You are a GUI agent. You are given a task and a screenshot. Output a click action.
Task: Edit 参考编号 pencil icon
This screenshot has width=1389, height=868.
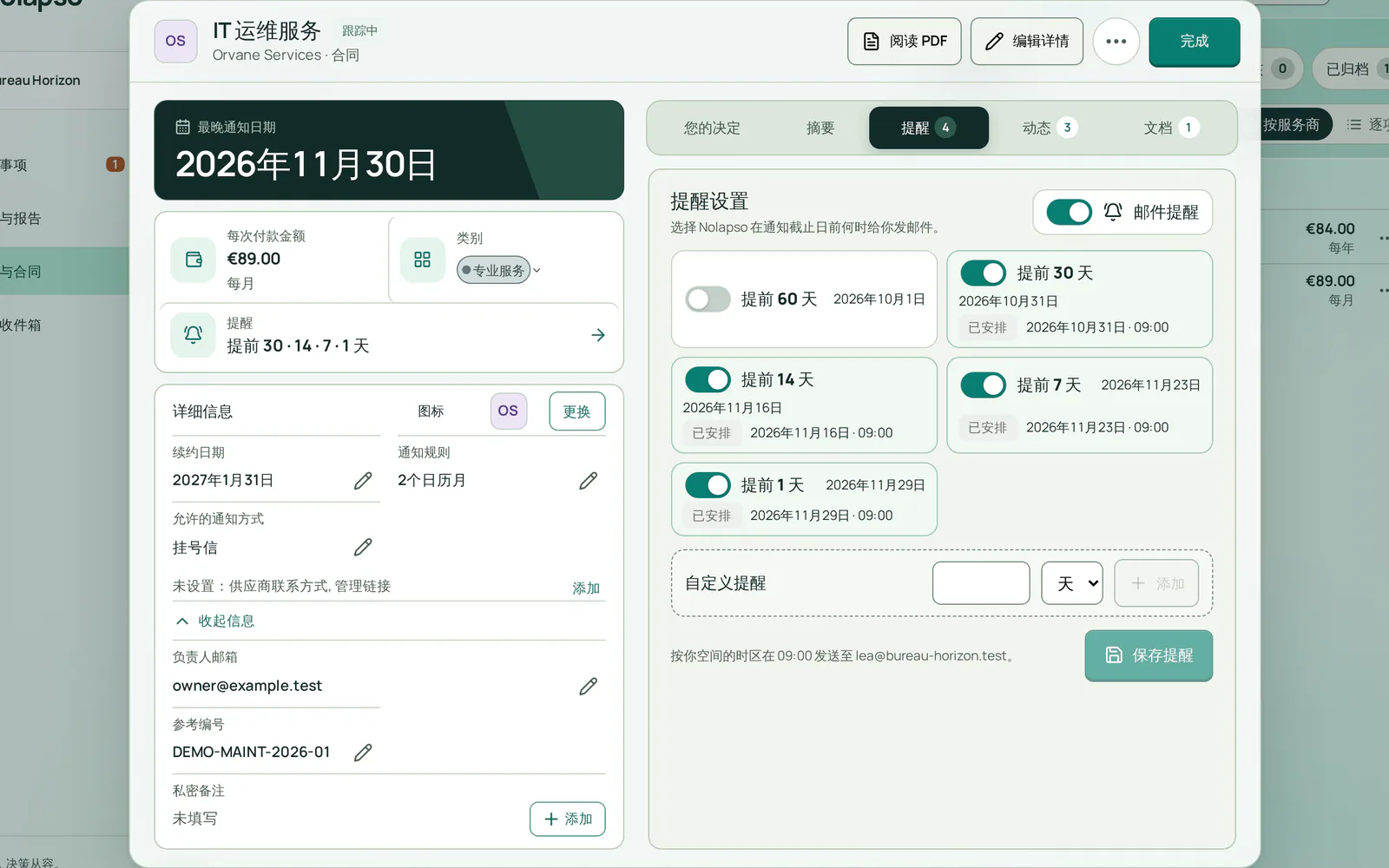(363, 753)
